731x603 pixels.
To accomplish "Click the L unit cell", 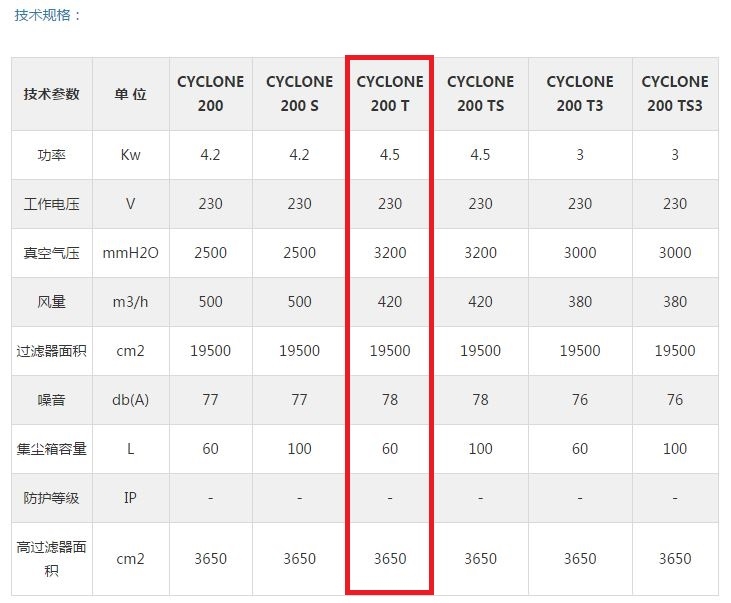I will tap(131, 449).
